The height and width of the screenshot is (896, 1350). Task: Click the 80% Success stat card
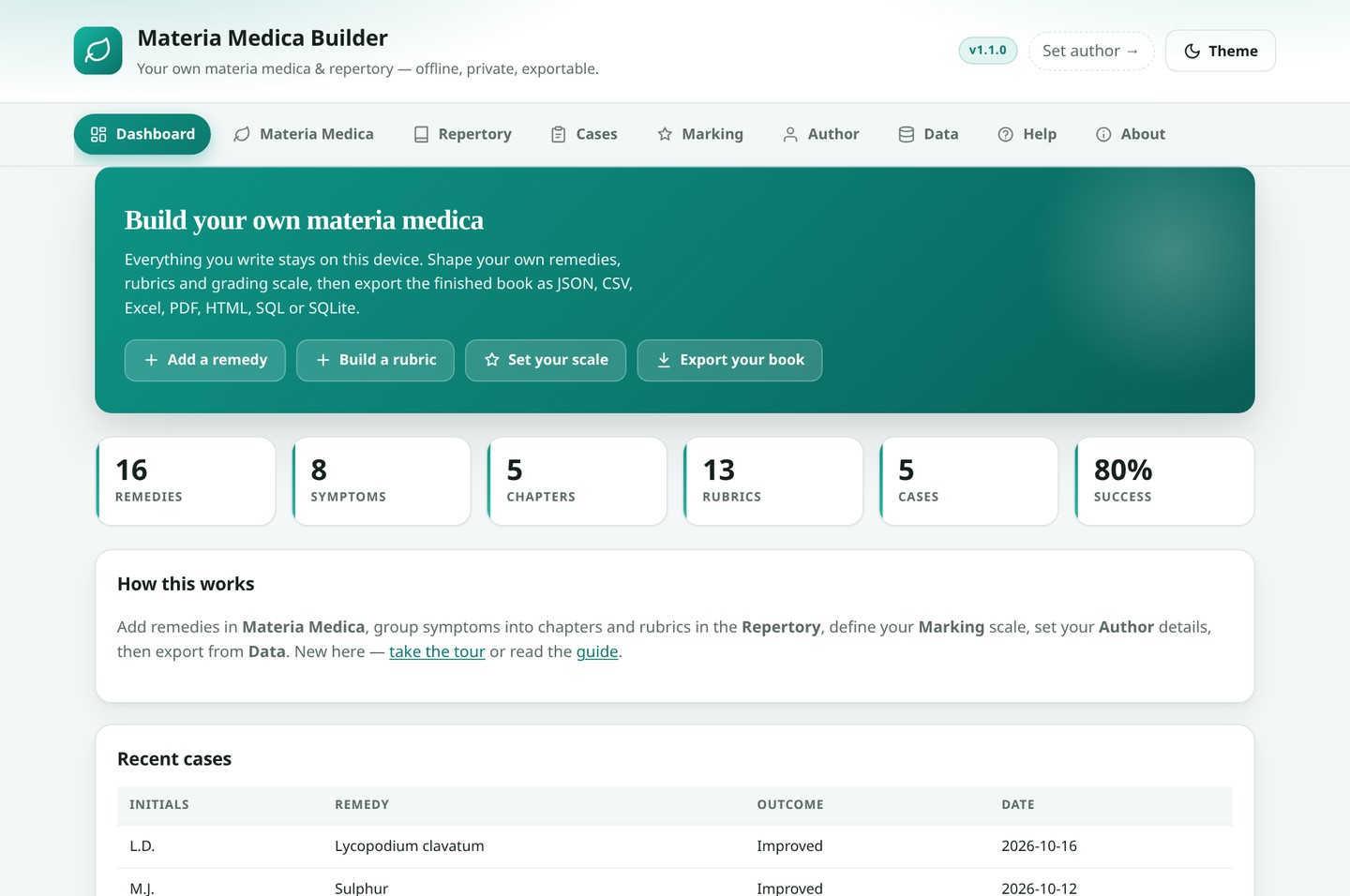pos(1164,482)
